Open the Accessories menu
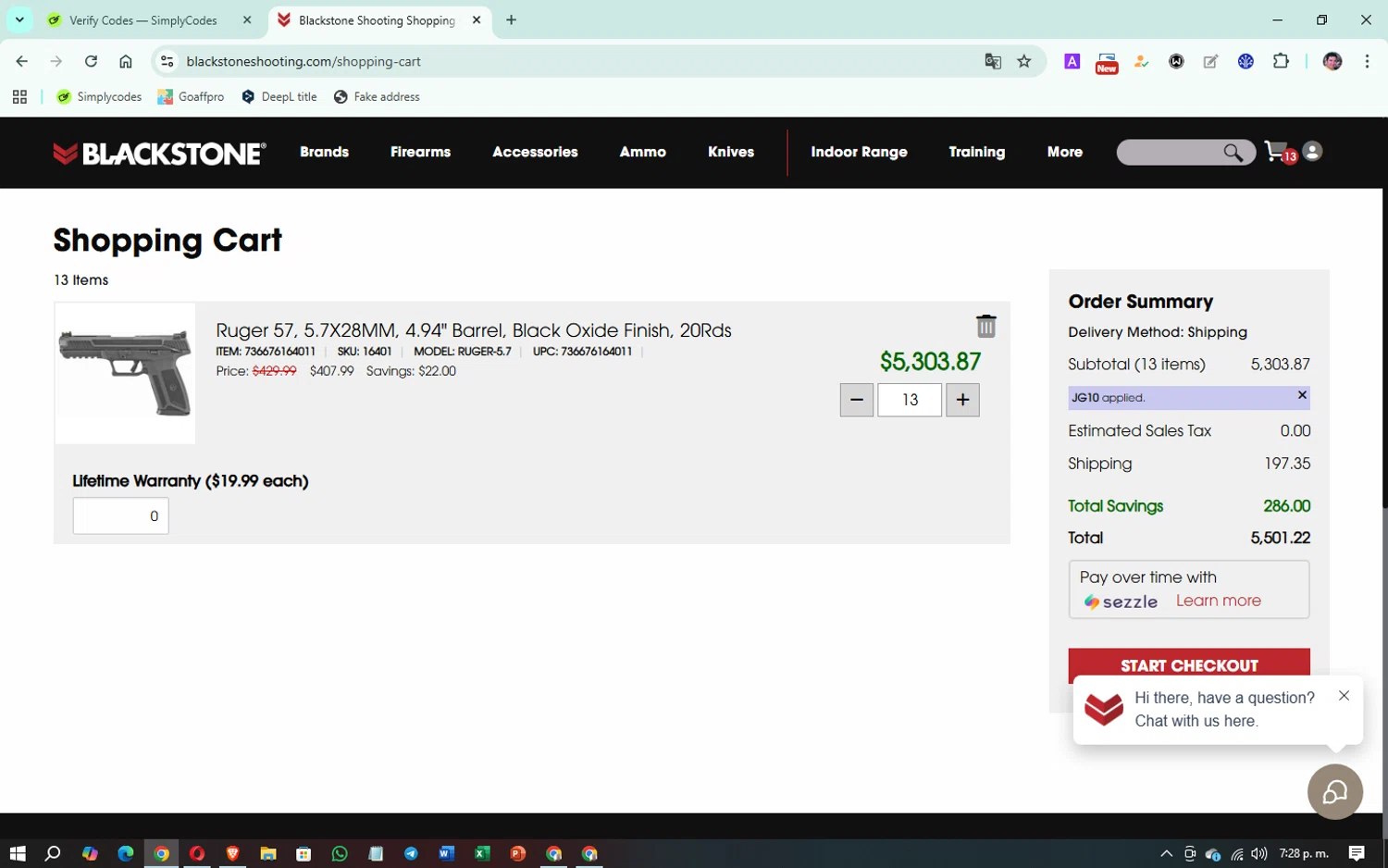 pos(535,152)
